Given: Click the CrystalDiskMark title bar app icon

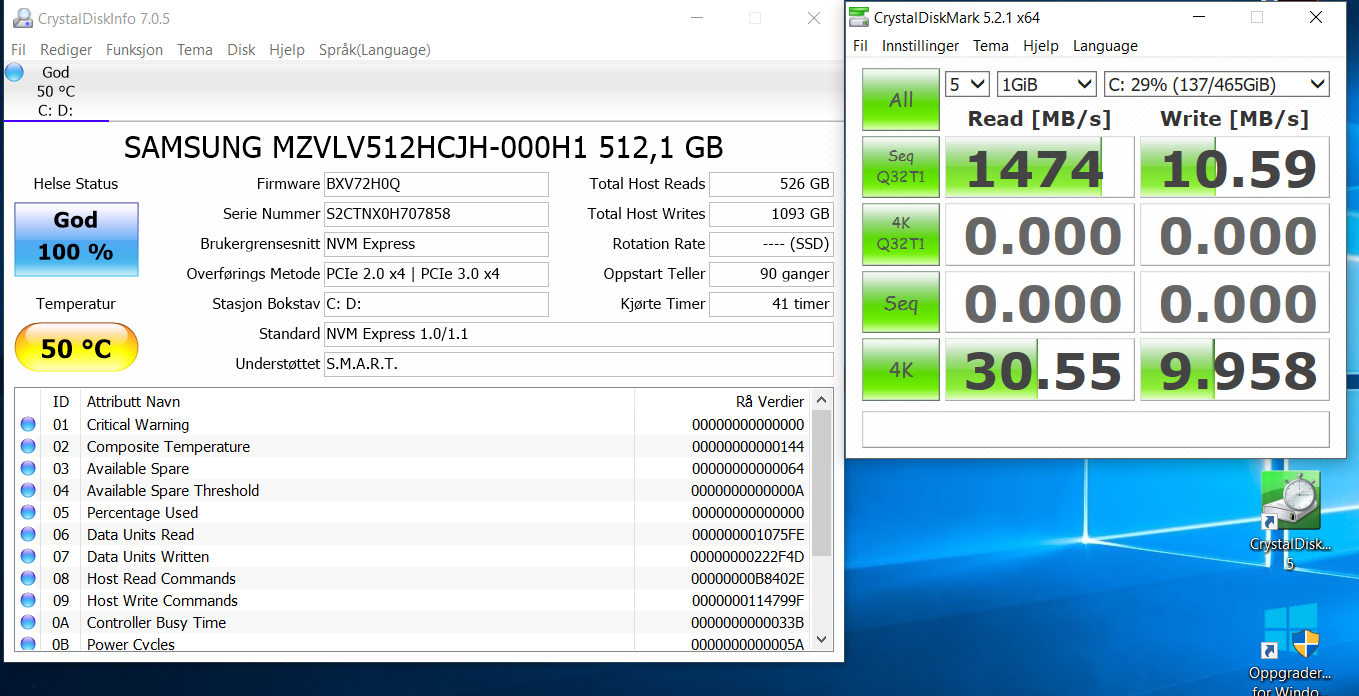Looking at the screenshot, I should click(x=859, y=17).
